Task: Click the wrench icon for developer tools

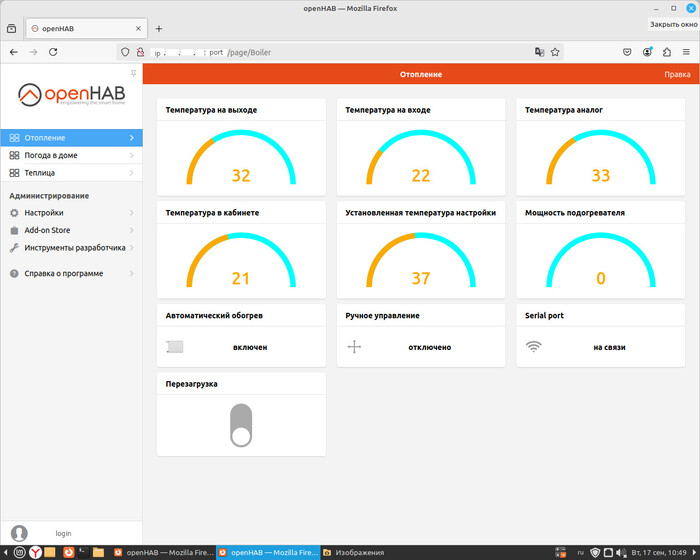Action: point(14,248)
